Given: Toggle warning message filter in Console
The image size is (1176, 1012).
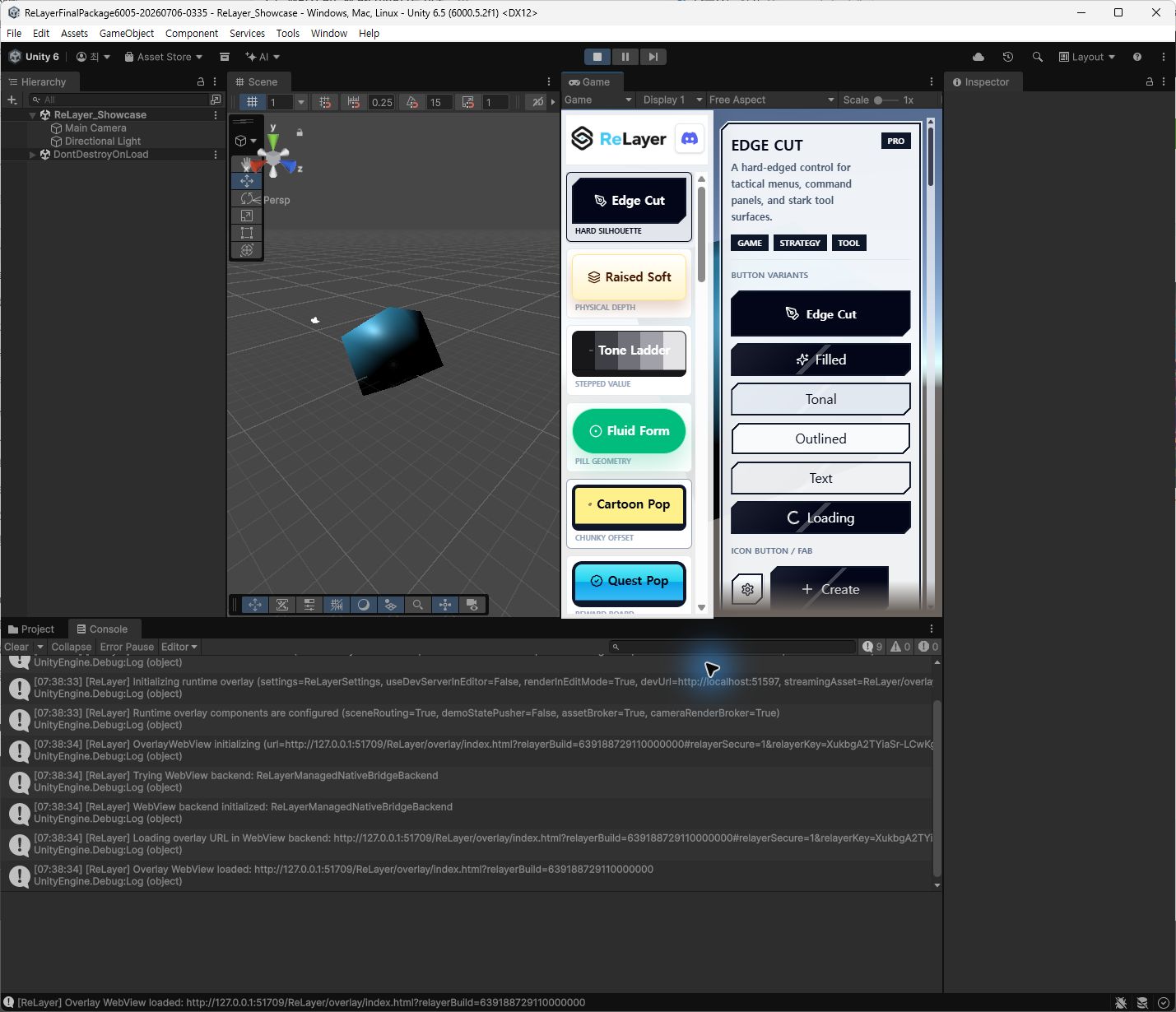Looking at the screenshot, I should (900, 647).
